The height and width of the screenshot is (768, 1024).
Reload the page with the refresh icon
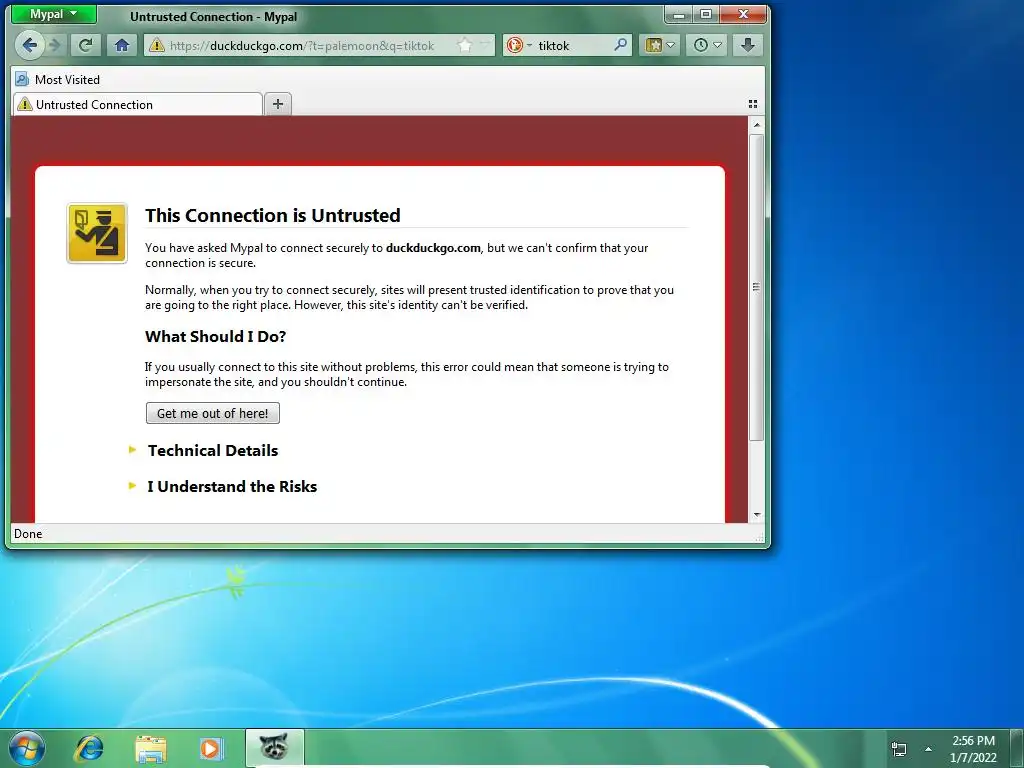pos(86,45)
